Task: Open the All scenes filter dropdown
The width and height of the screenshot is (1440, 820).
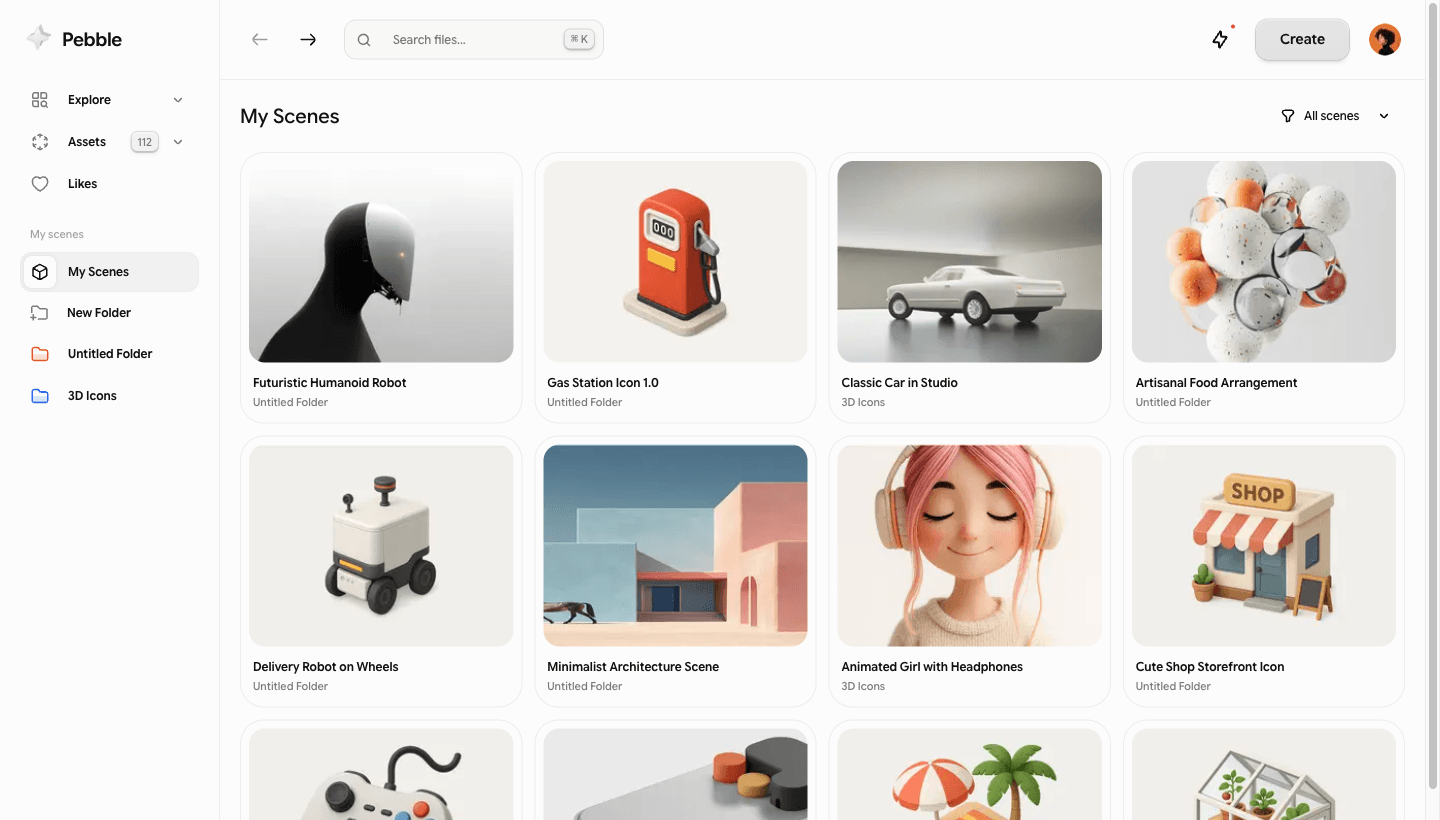Action: click(x=1335, y=116)
